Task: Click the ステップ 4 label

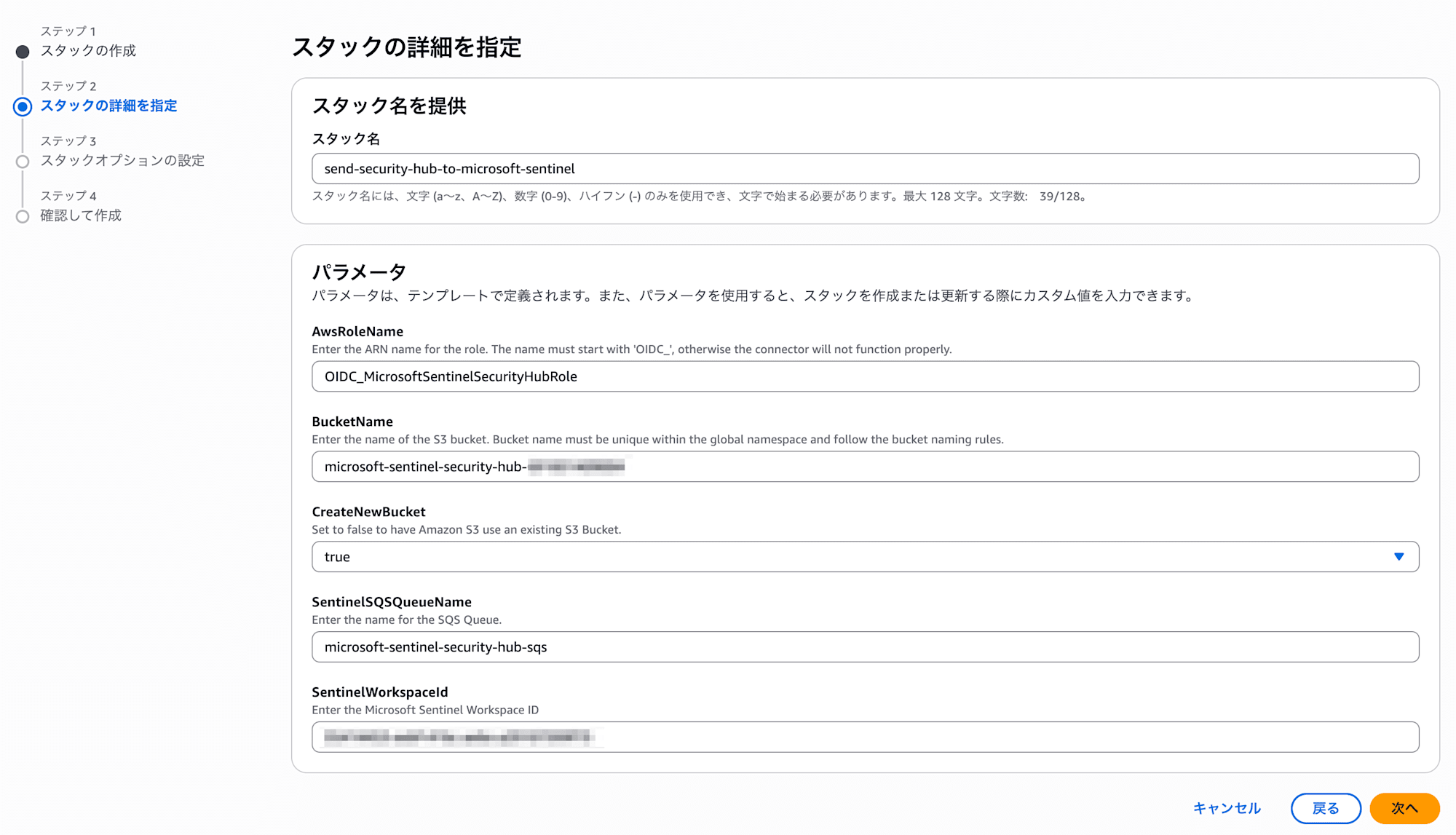Action: point(68,197)
